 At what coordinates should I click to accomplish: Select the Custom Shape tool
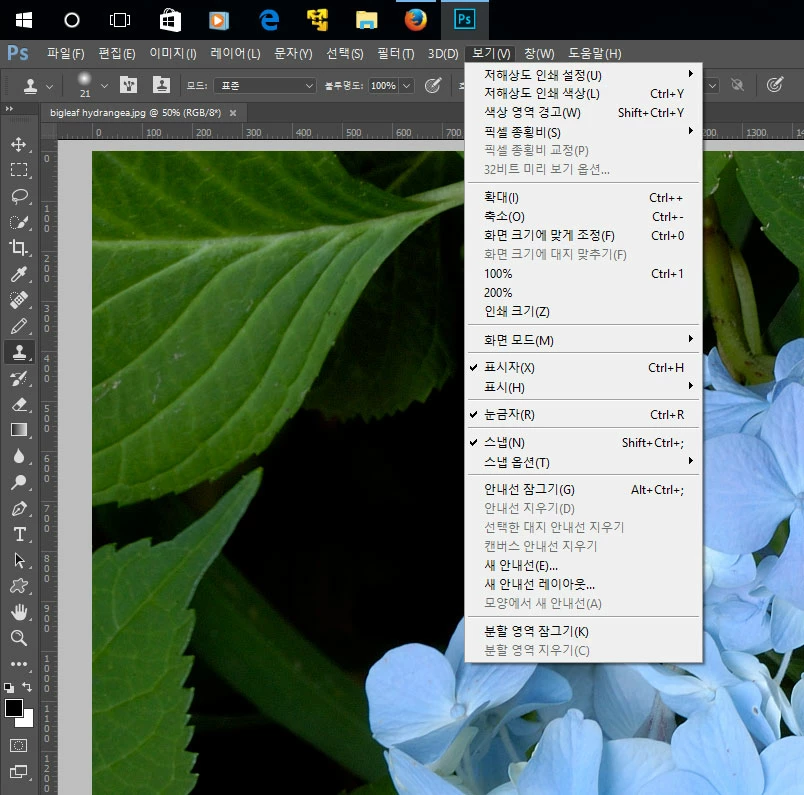tap(19, 586)
